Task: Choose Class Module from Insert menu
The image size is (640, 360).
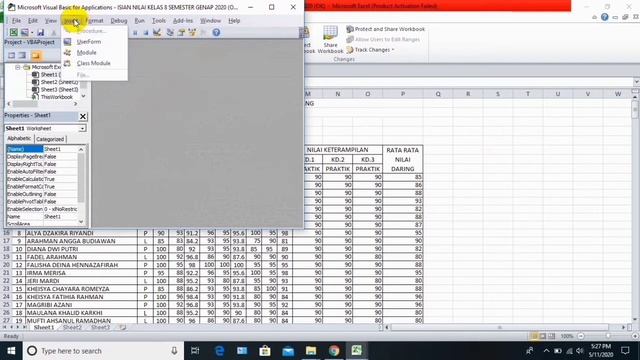Action: tap(94, 63)
